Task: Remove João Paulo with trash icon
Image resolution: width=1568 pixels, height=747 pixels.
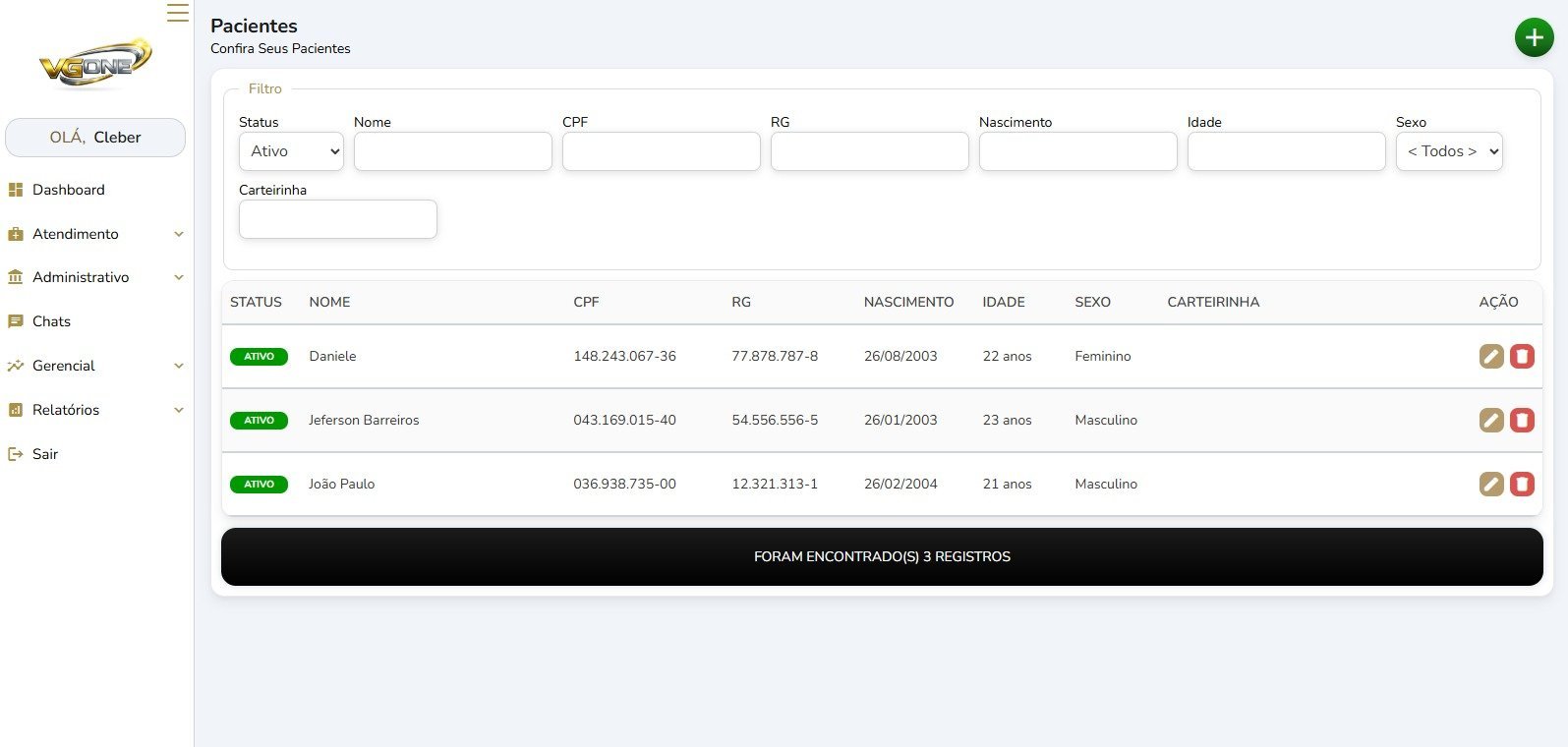Action: click(1522, 484)
